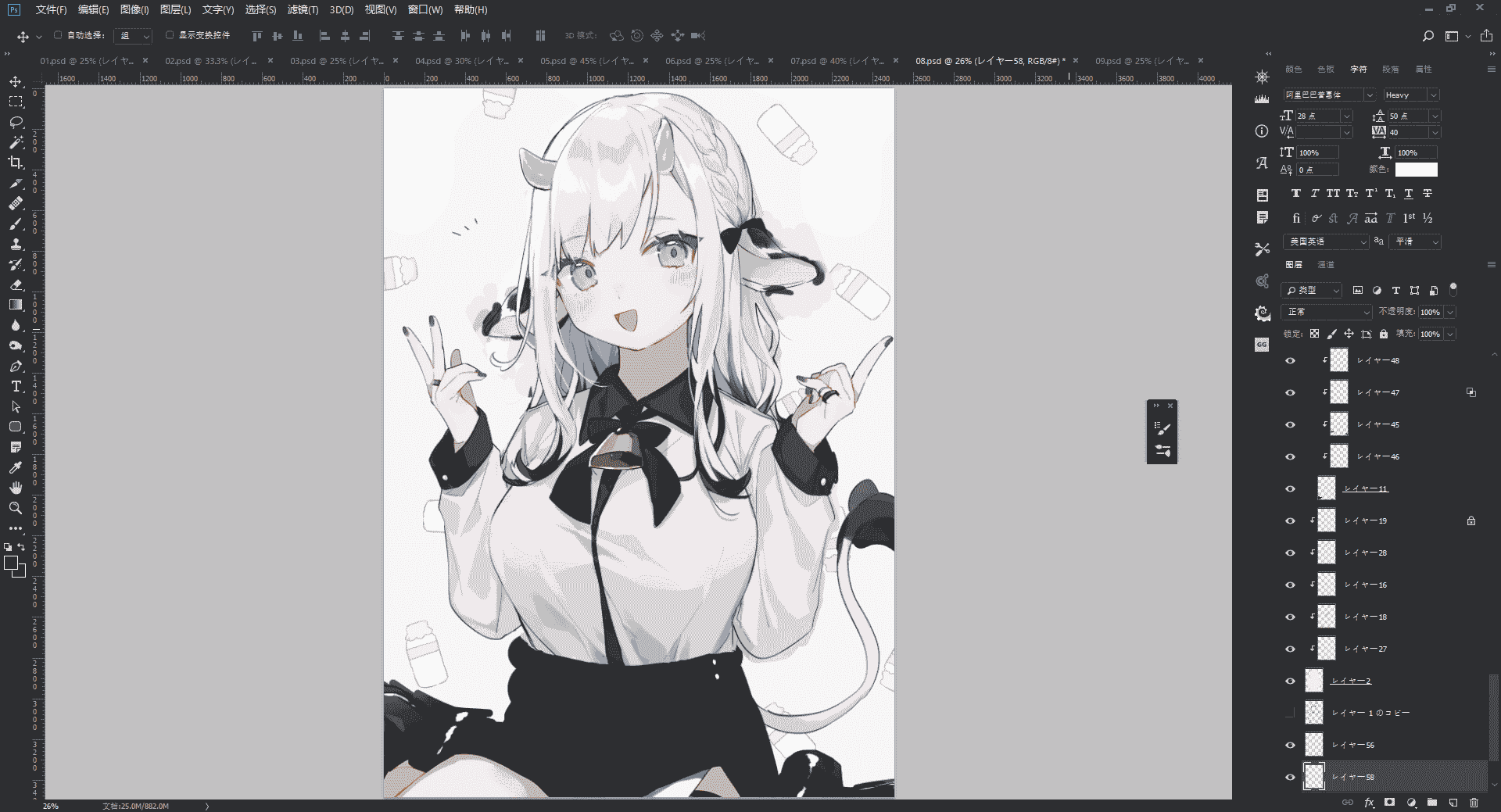Image resolution: width=1501 pixels, height=812 pixels.
Task: Hide layer レイヤー56 with eye icon
Action: (1291, 746)
